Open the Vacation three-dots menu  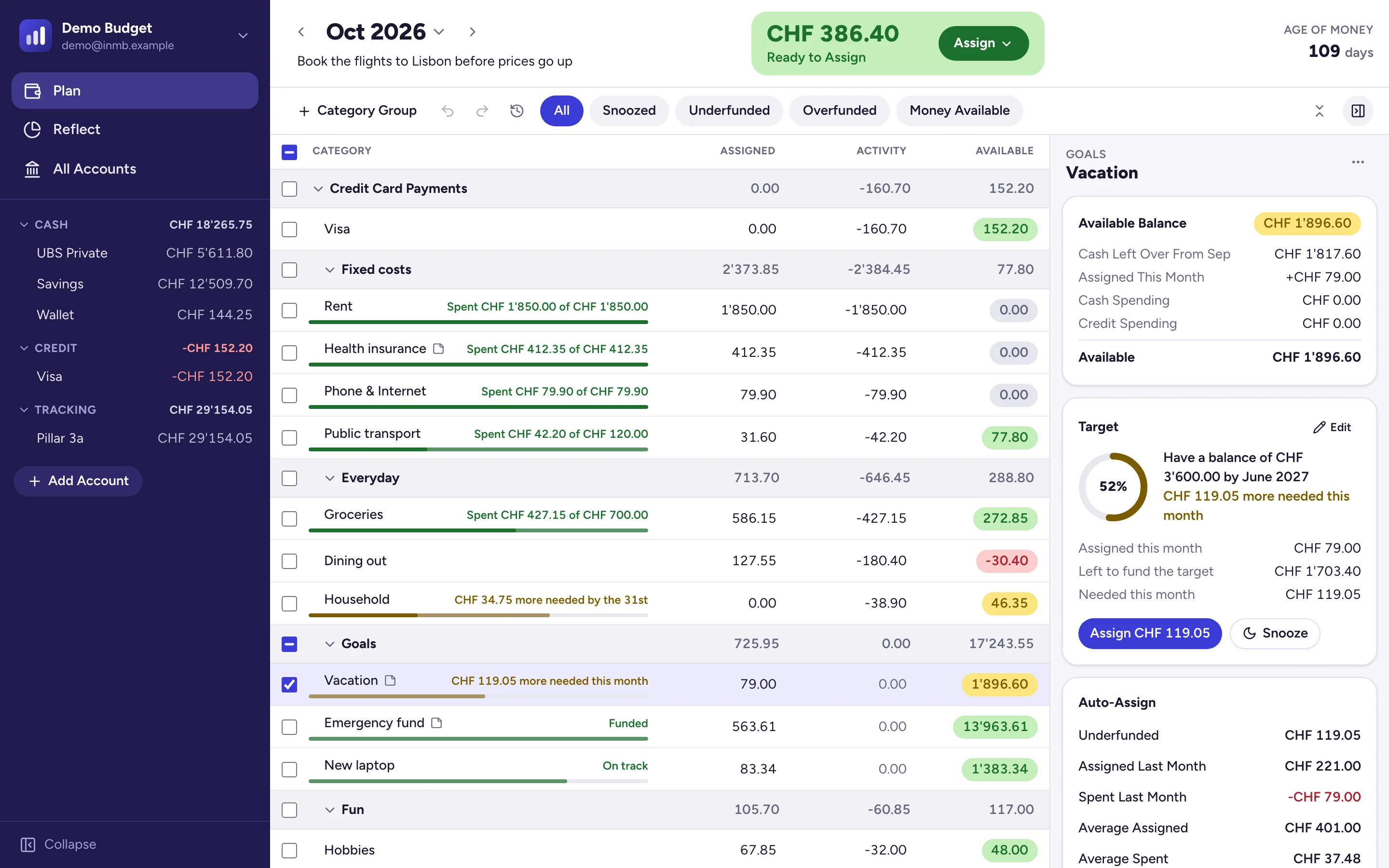pos(1358,163)
